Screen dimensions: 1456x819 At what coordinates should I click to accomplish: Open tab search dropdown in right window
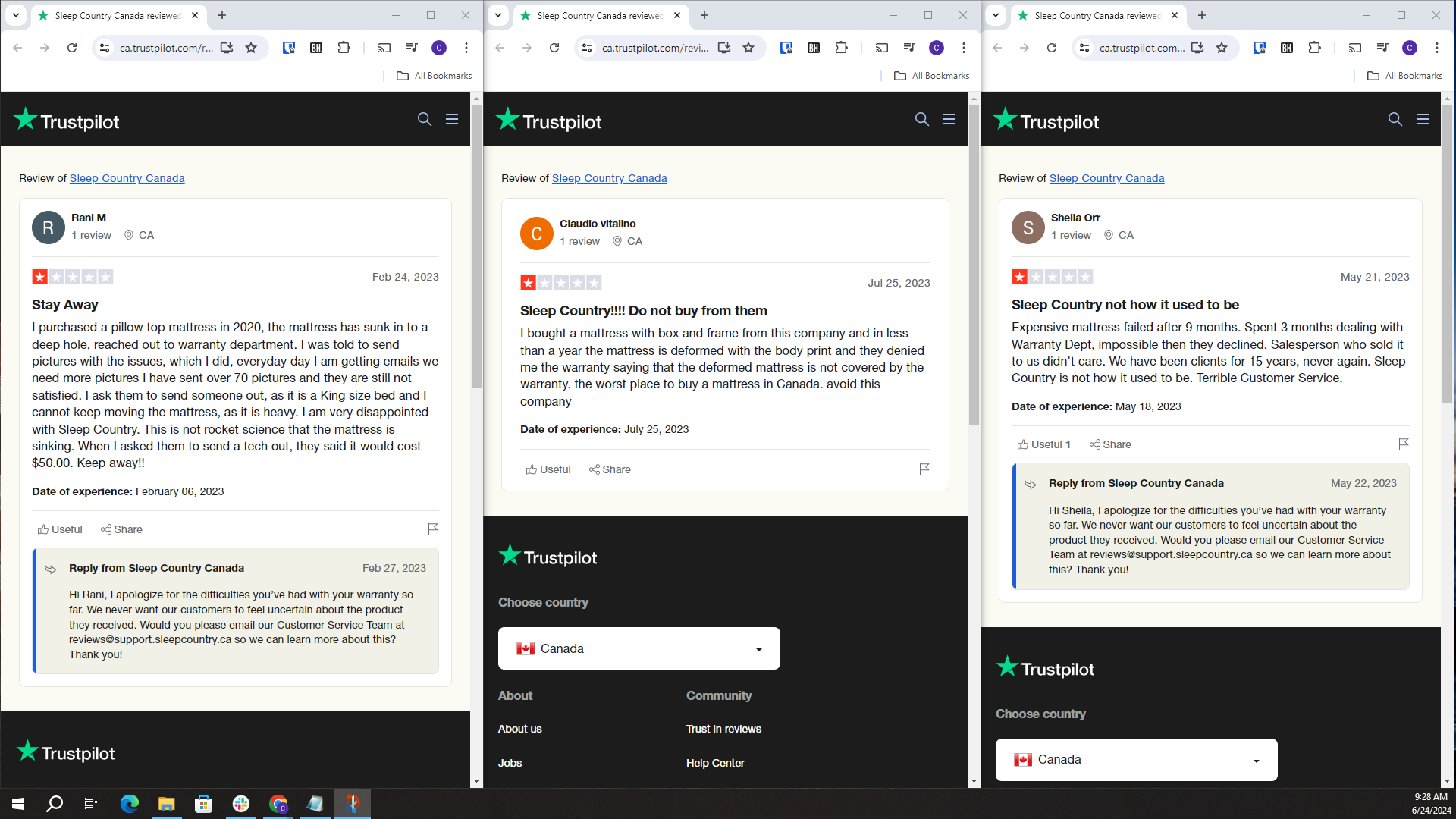coord(995,15)
